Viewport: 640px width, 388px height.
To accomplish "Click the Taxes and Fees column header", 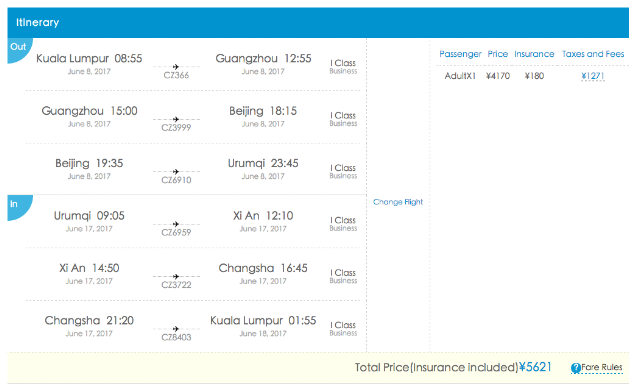I will (x=593, y=54).
